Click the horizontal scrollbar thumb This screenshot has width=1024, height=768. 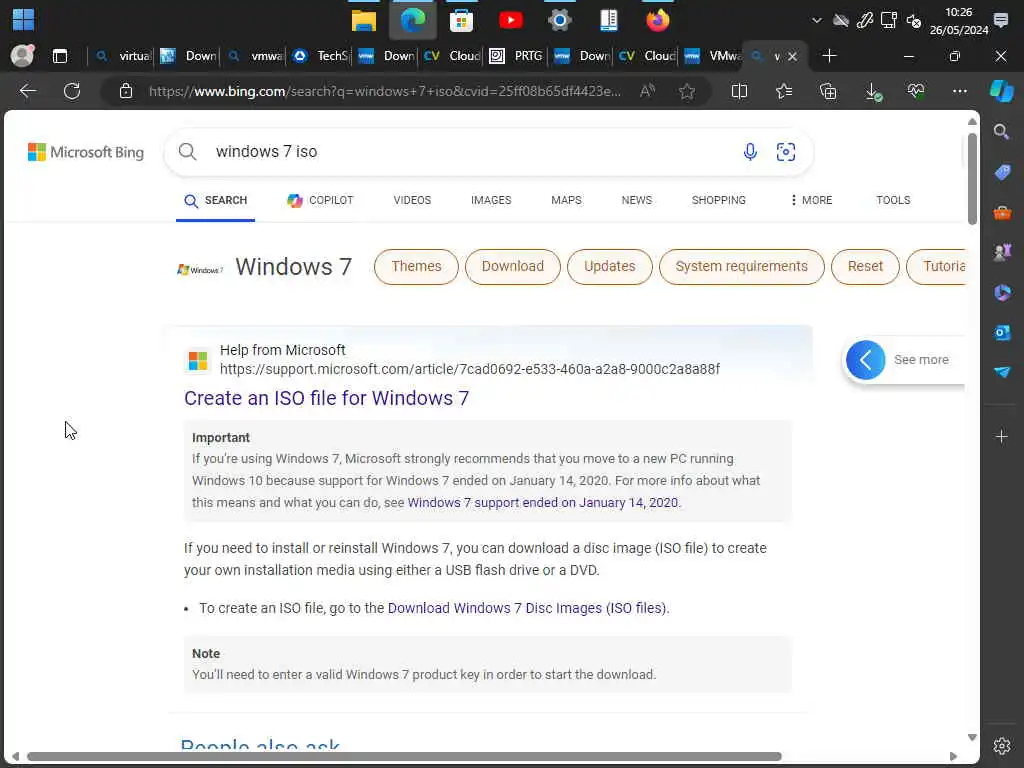click(x=404, y=756)
